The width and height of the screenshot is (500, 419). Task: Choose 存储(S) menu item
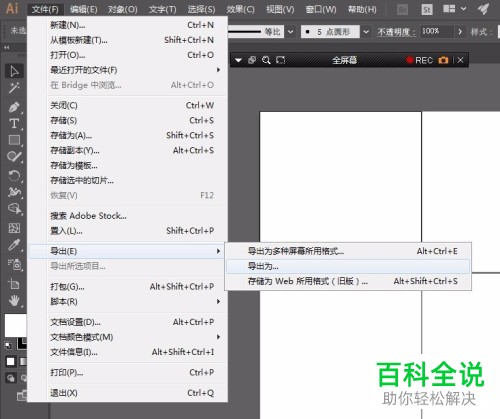point(127,120)
